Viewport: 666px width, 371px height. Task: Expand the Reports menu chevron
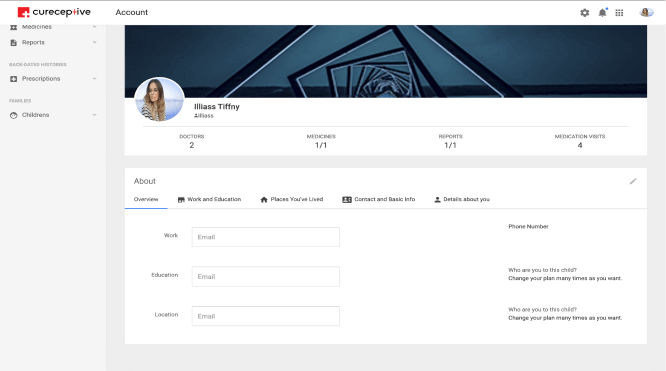tap(94, 42)
